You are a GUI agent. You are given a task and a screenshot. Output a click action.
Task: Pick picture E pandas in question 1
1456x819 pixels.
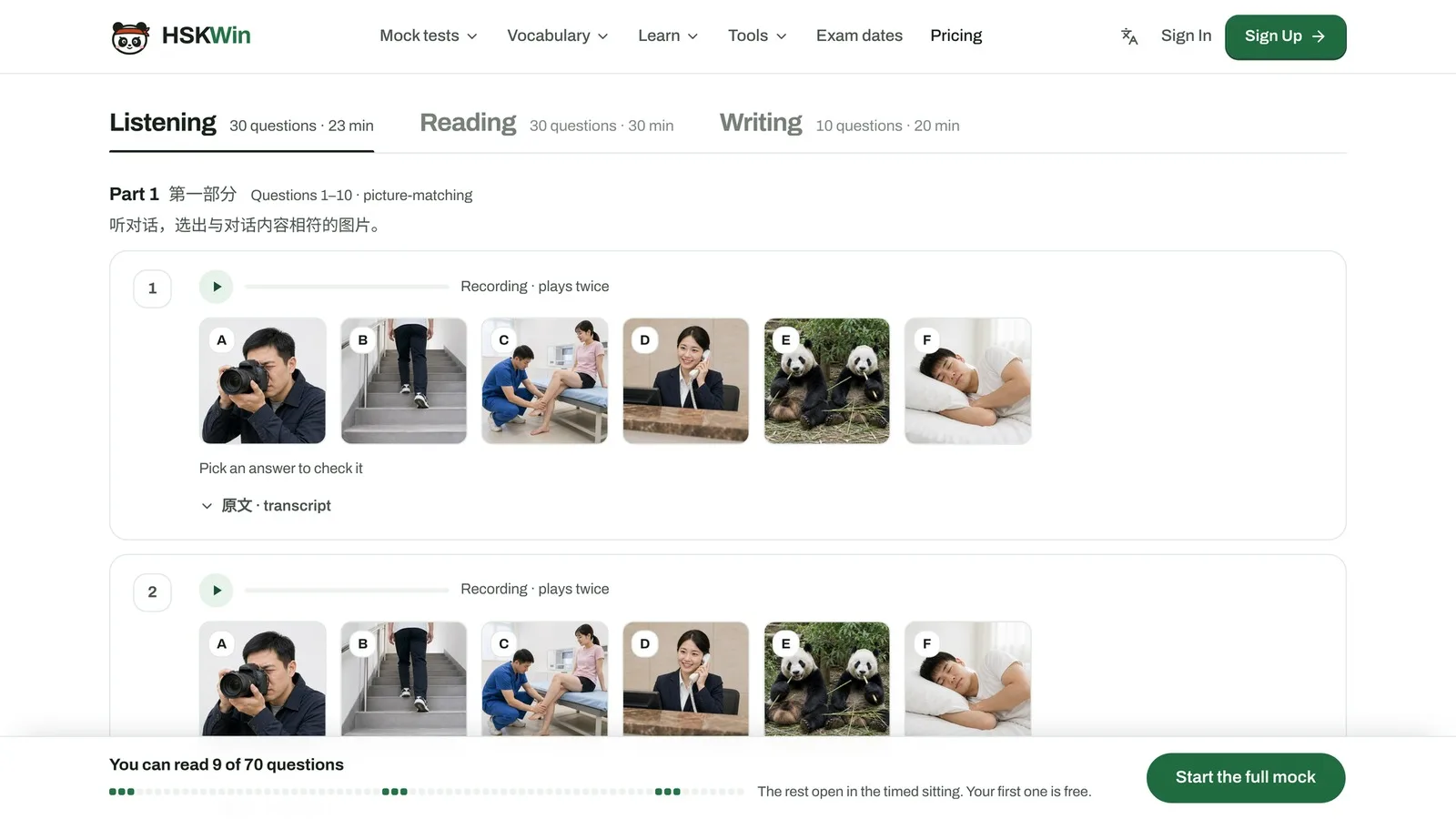click(827, 381)
